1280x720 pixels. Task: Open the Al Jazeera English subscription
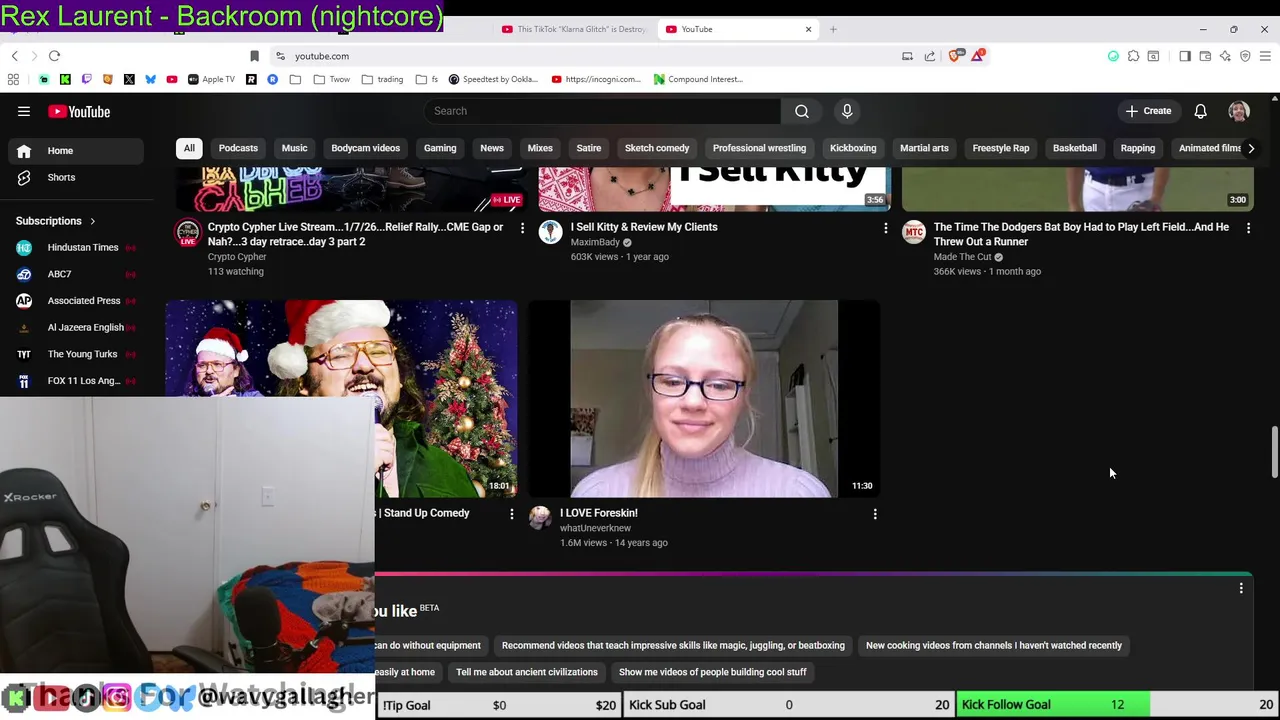[76, 327]
